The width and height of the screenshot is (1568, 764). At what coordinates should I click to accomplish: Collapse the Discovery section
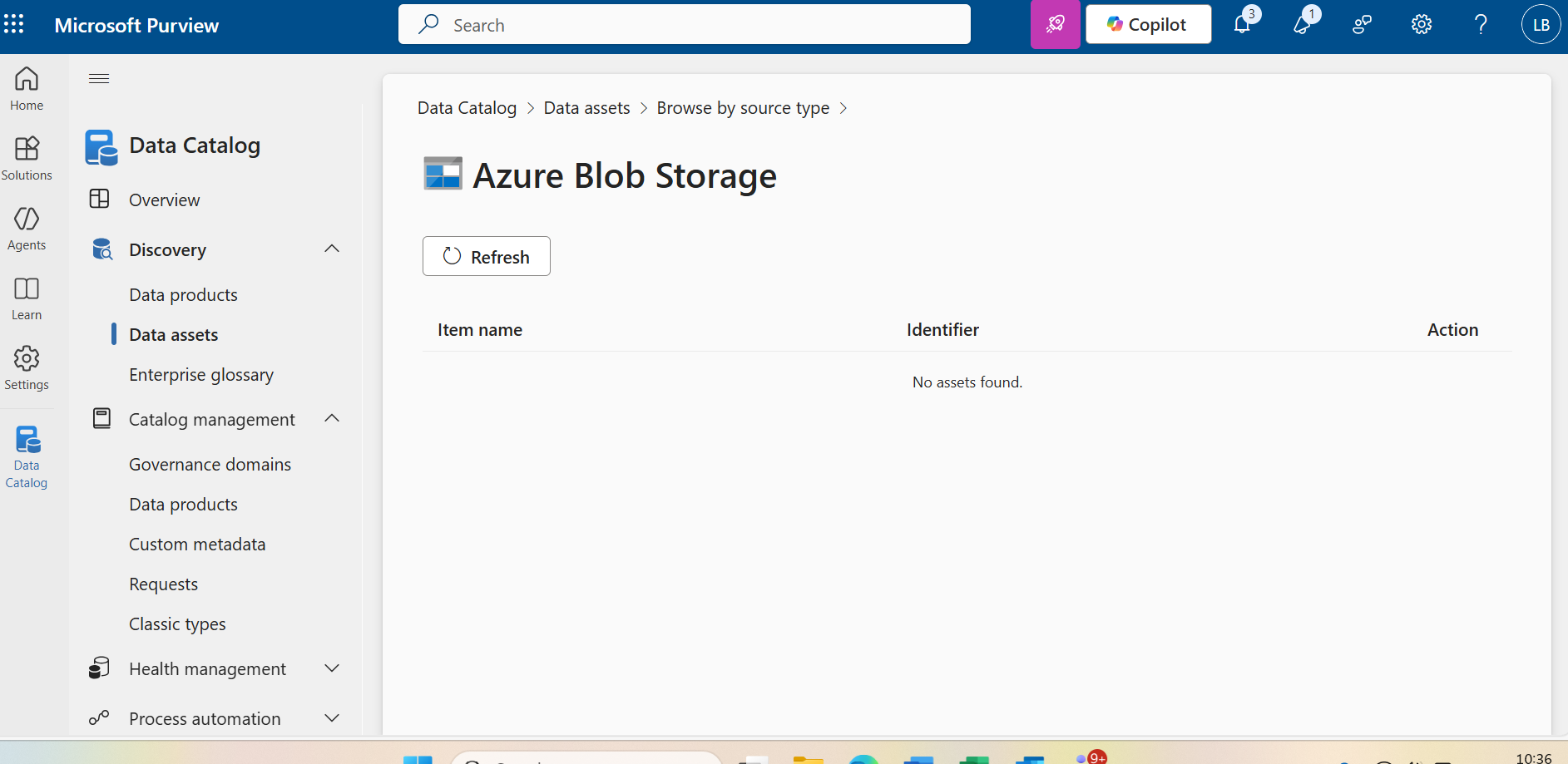point(331,249)
